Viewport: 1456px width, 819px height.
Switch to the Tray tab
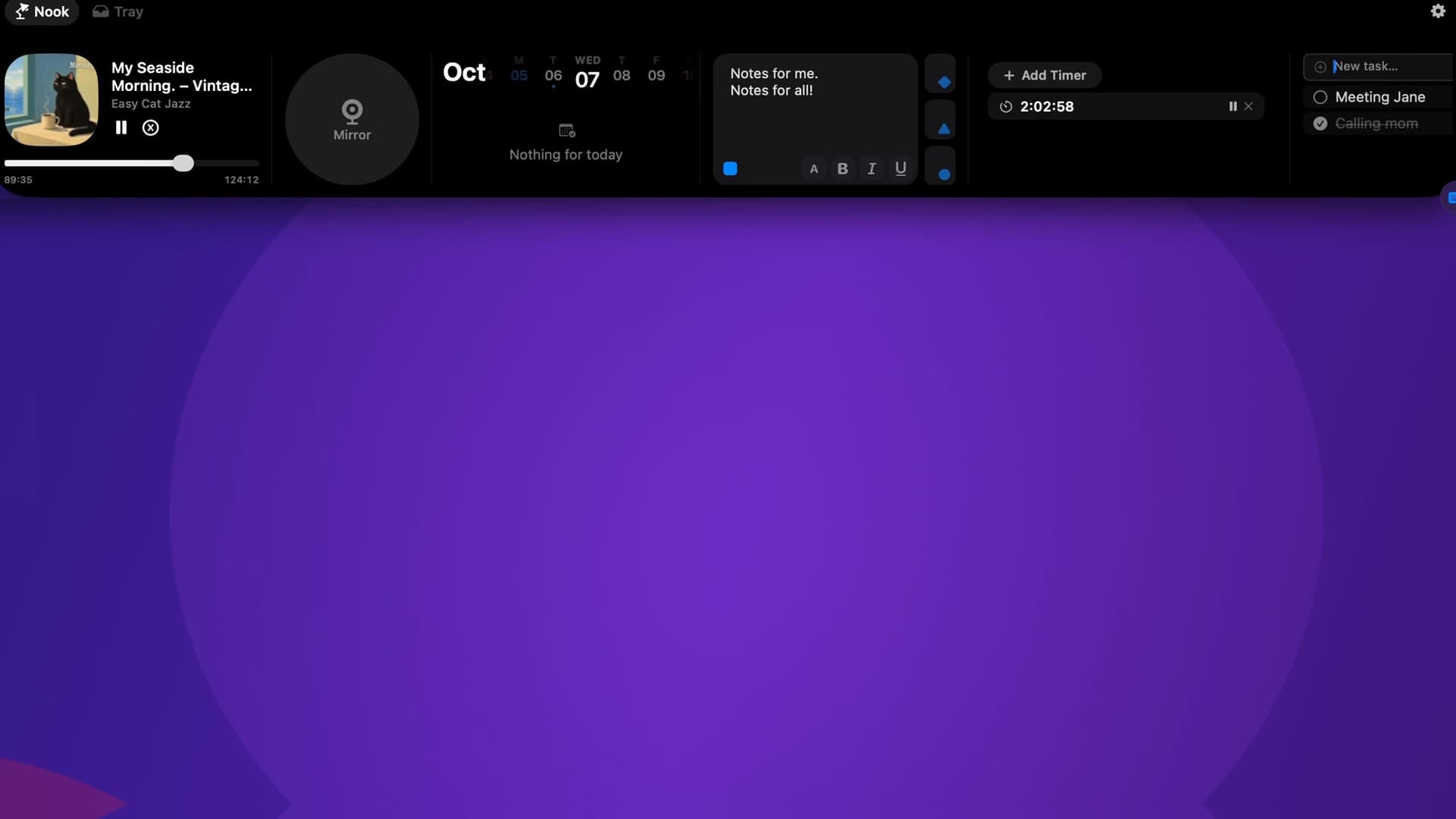(x=118, y=12)
